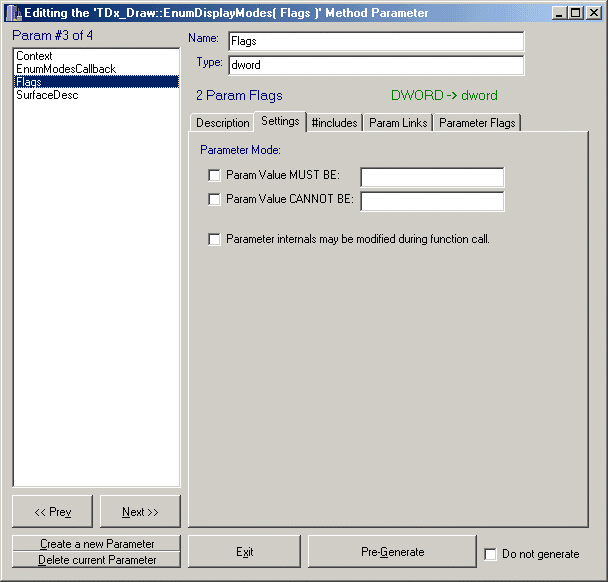608x582 pixels.
Task: Enable the Param Value MUST BE checkbox
Action: [214, 175]
